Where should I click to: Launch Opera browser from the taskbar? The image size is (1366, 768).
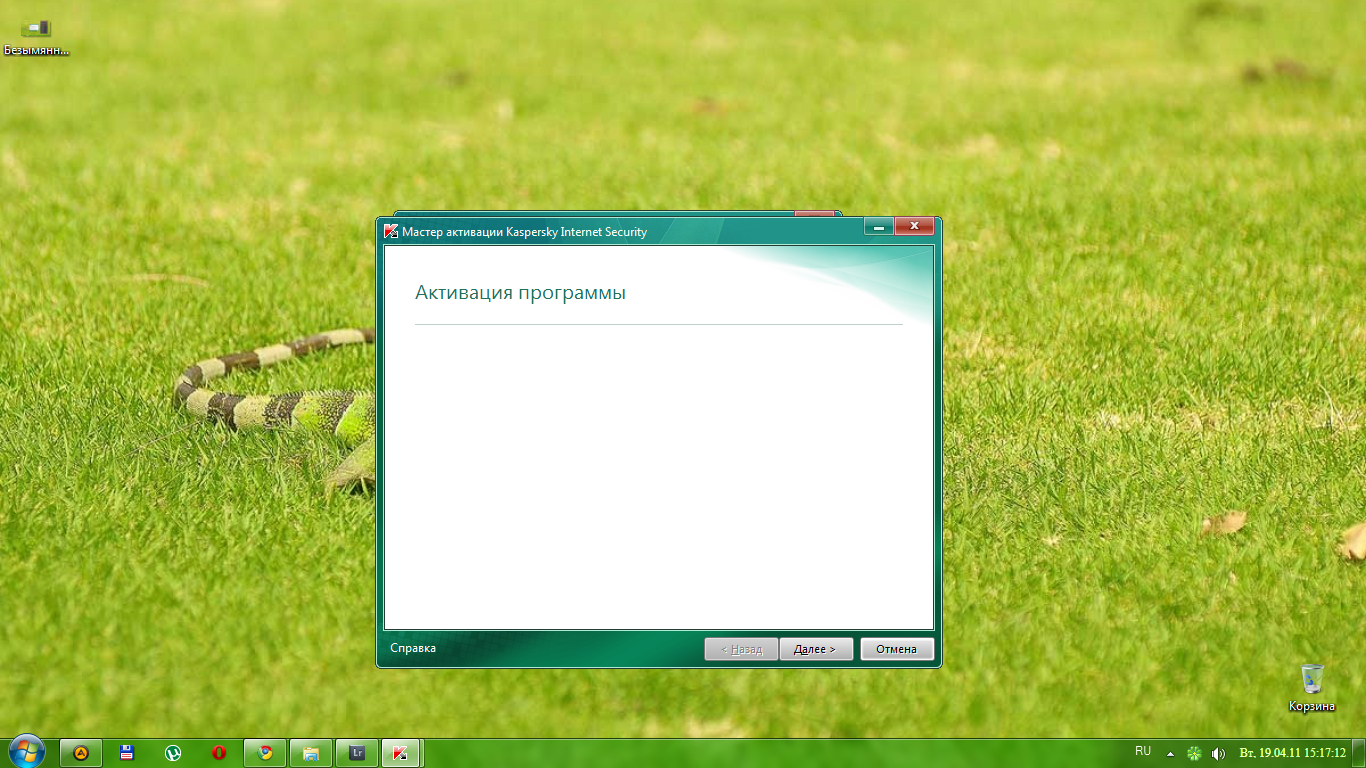pyautogui.click(x=219, y=753)
